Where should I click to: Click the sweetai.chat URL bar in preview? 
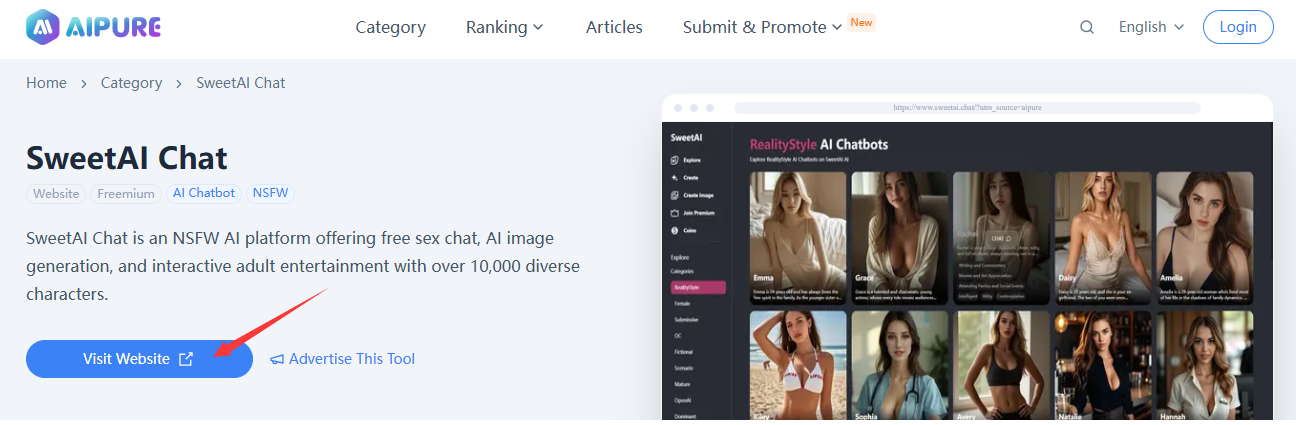[967, 107]
